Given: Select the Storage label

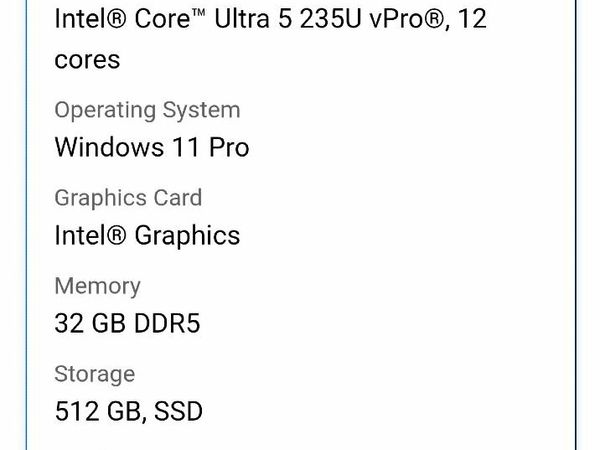Looking at the screenshot, I should 94,374.
